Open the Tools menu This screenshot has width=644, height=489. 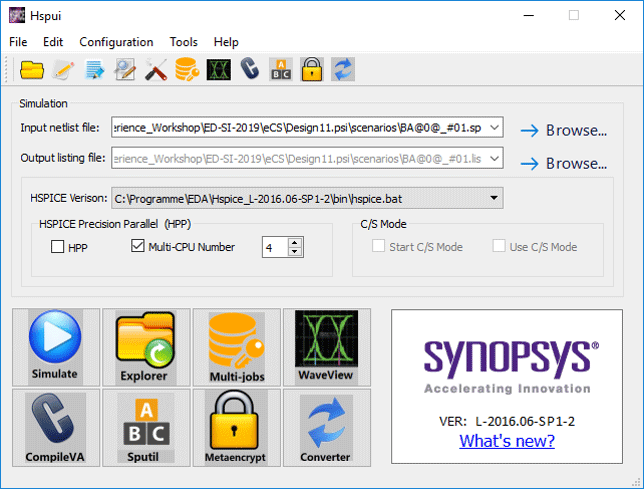[x=184, y=42]
